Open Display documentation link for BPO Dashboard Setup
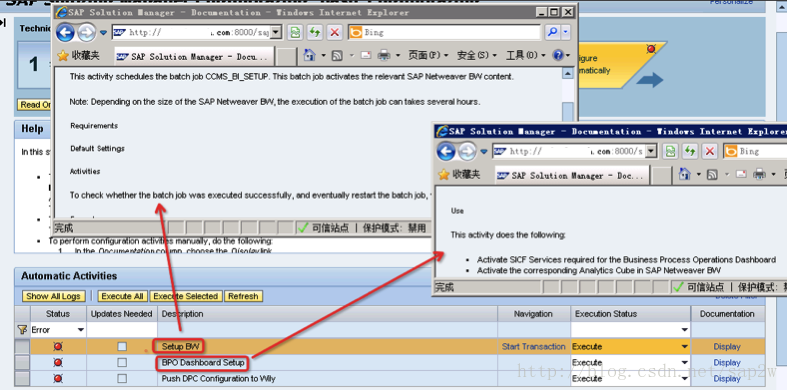This screenshot has height=391, width=788. point(727,362)
